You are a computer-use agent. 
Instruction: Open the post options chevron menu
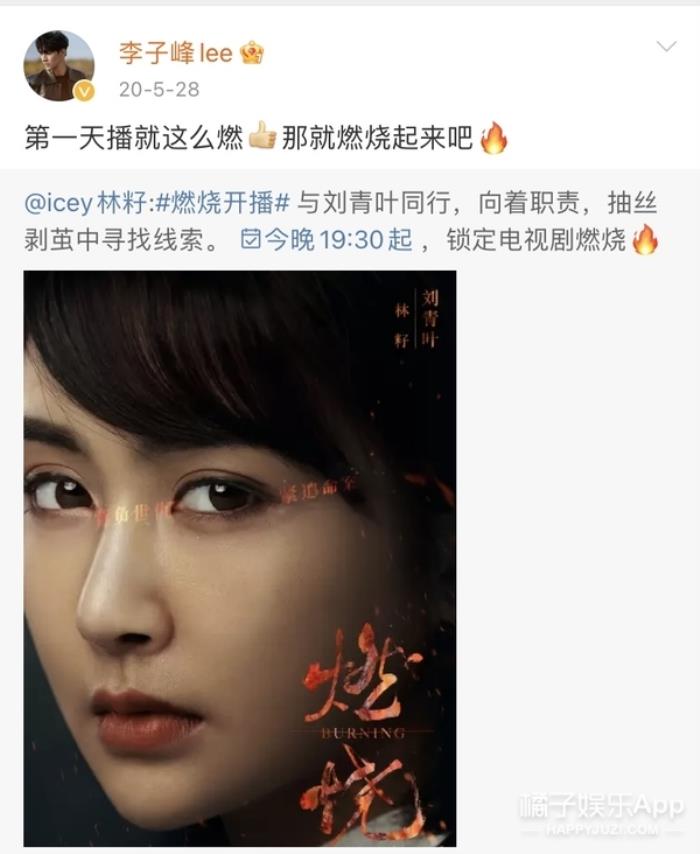[x=666, y=47]
